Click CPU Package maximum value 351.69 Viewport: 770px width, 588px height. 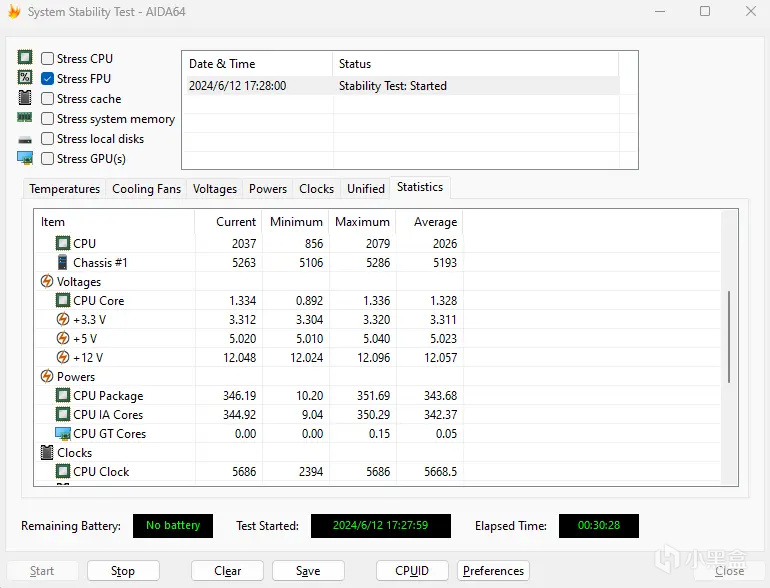point(373,395)
